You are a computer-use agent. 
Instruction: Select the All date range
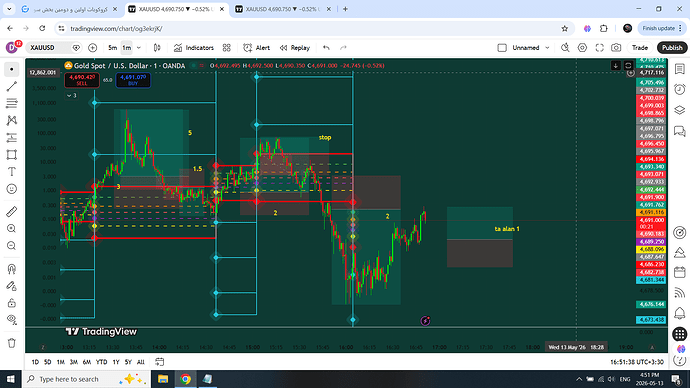[140, 362]
